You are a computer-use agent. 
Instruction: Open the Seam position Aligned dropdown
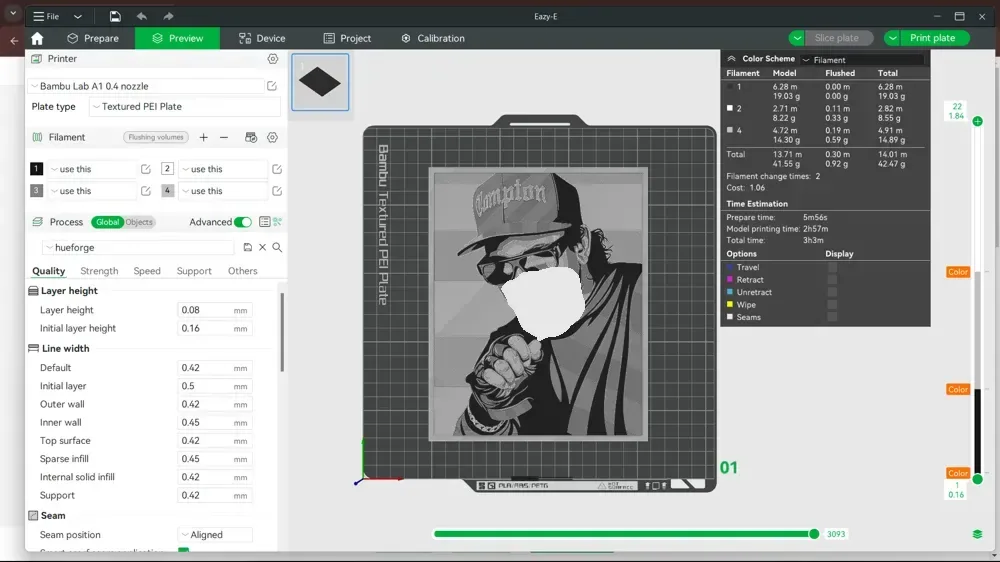tap(214, 535)
